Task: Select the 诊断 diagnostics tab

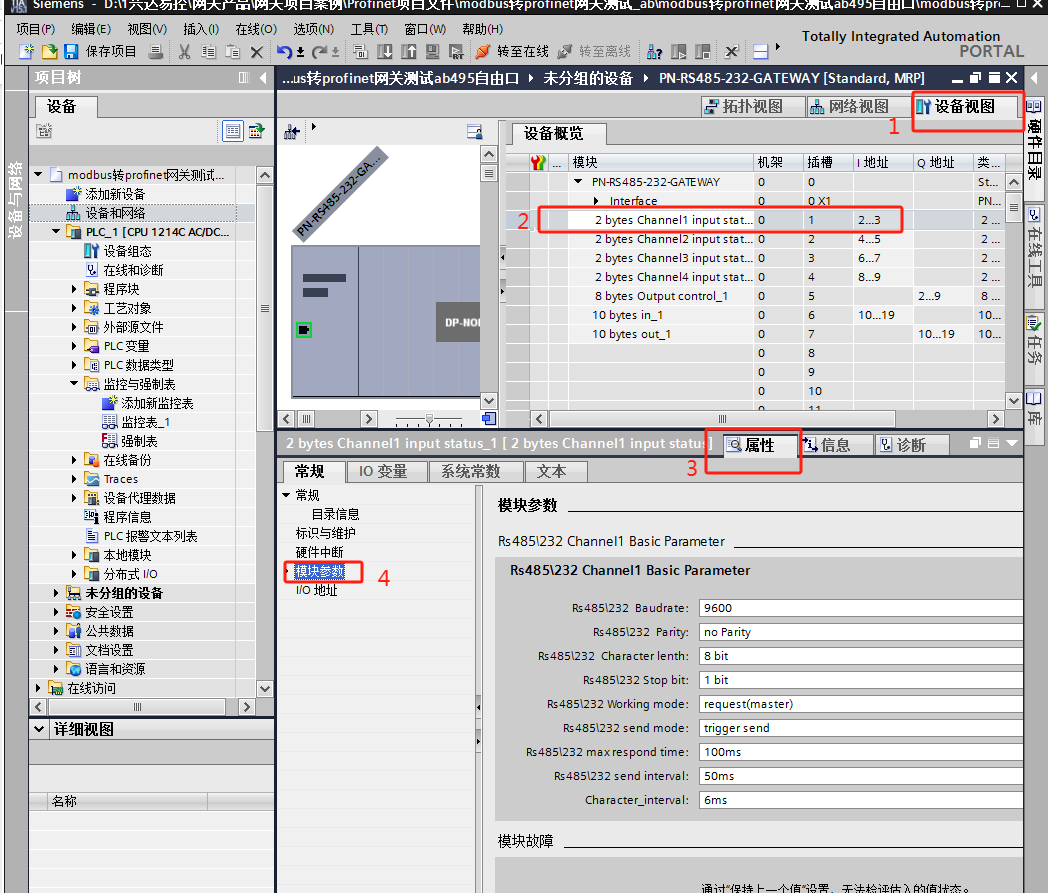Action: pos(912,445)
